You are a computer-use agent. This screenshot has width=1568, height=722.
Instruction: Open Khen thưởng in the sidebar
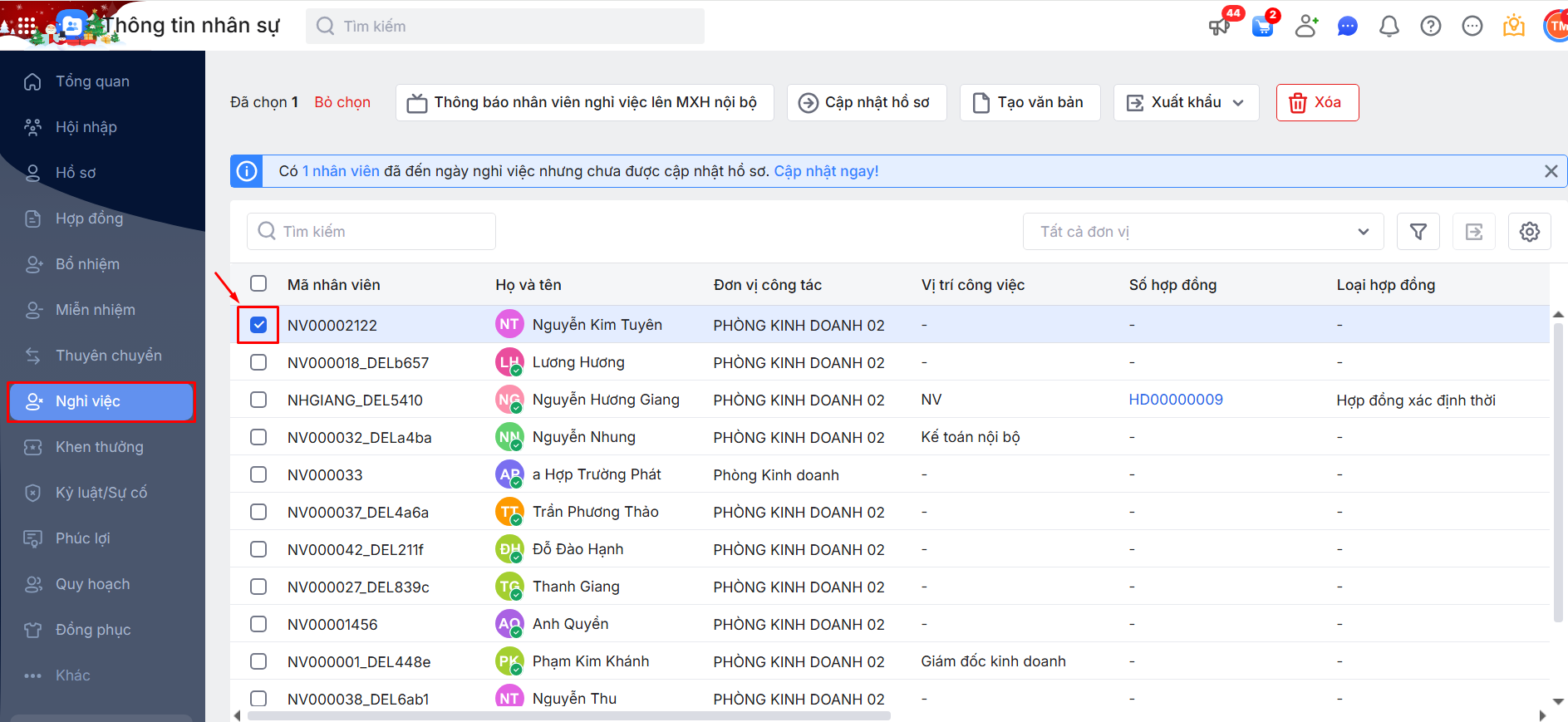click(99, 447)
